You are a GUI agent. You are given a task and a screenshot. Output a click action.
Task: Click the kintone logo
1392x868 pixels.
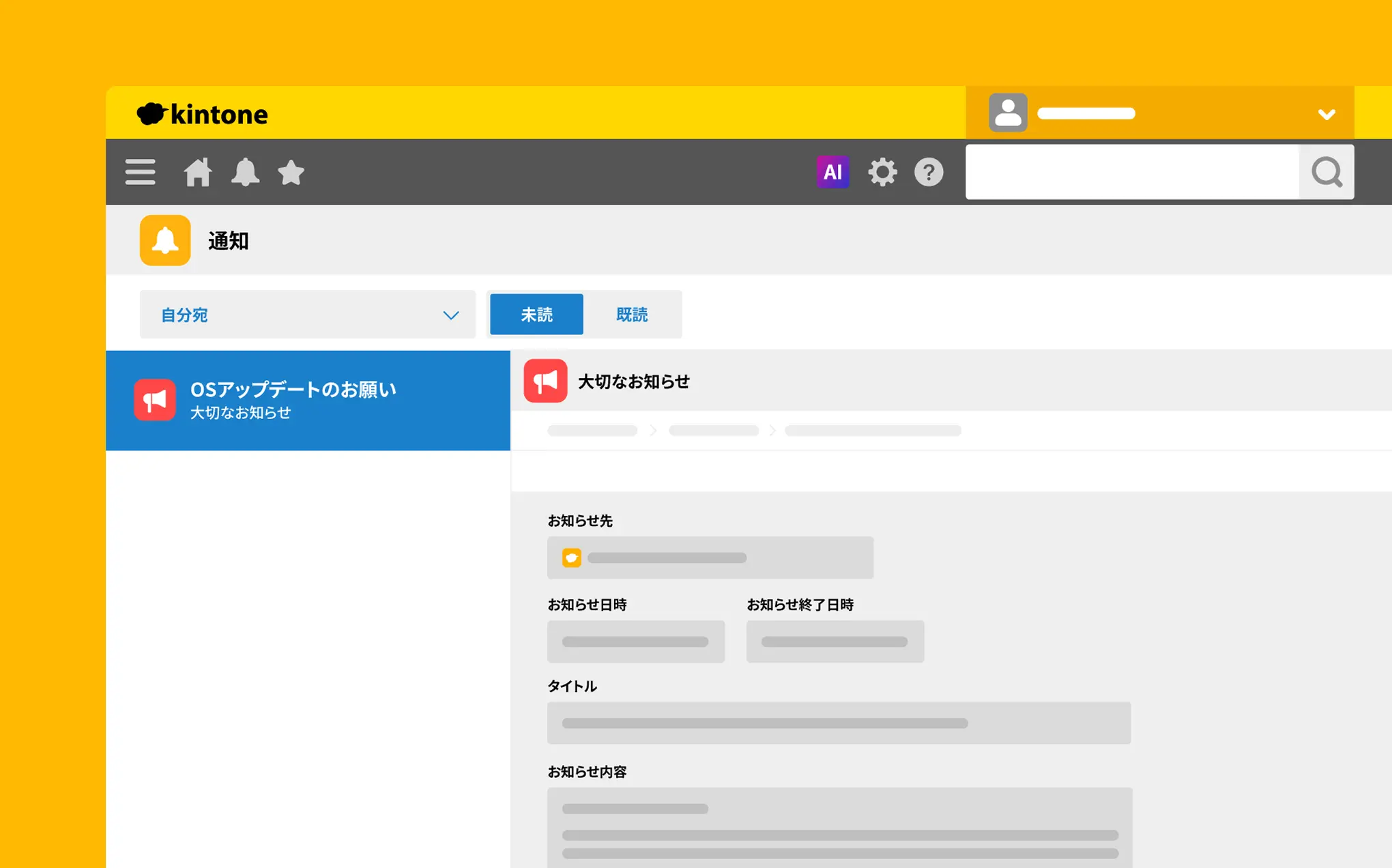203,114
